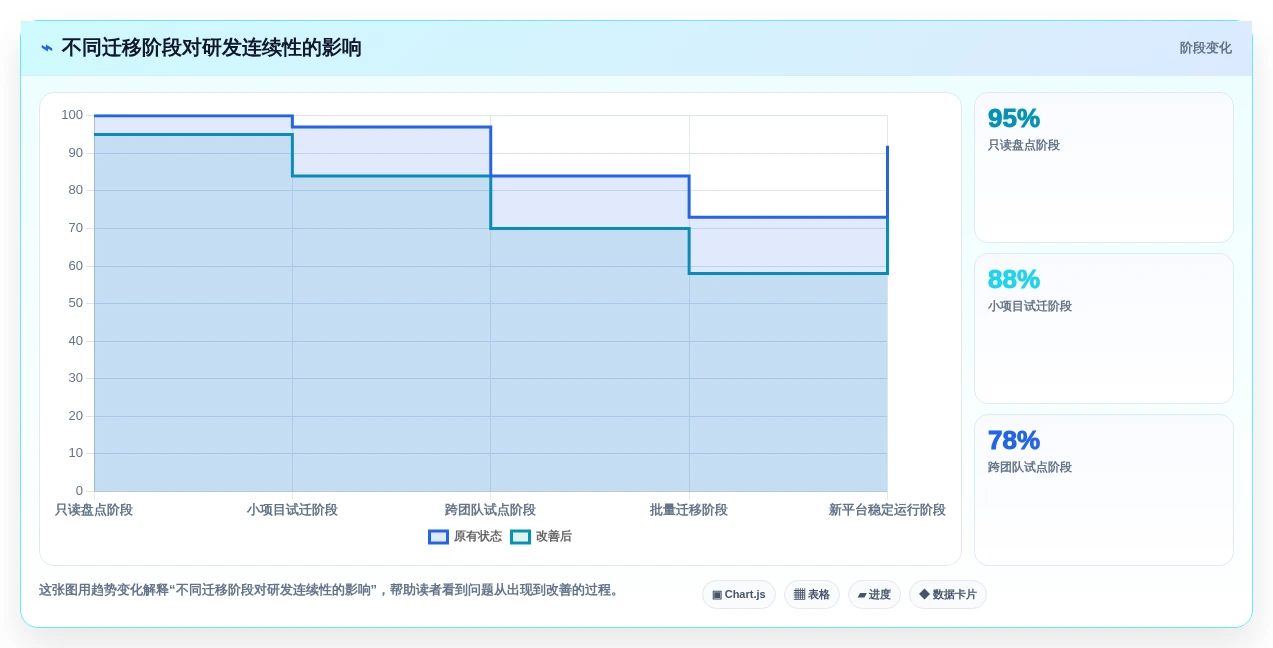The width and height of the screenshot is (1273, 648).
Task: Open the 78% 跨团队试点阶段 card
Action: tap(1104, 490)
